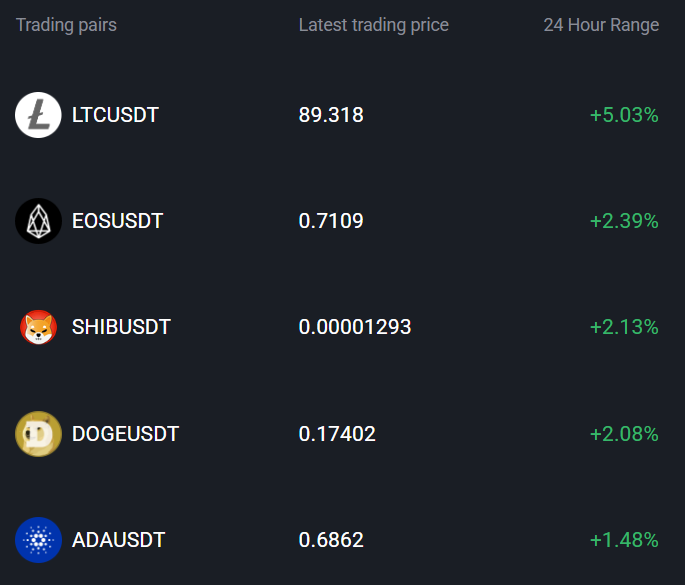Click the Shiba Inu coin icon
The width and height of the screenshot is (685, 585).
pos(38,327)
